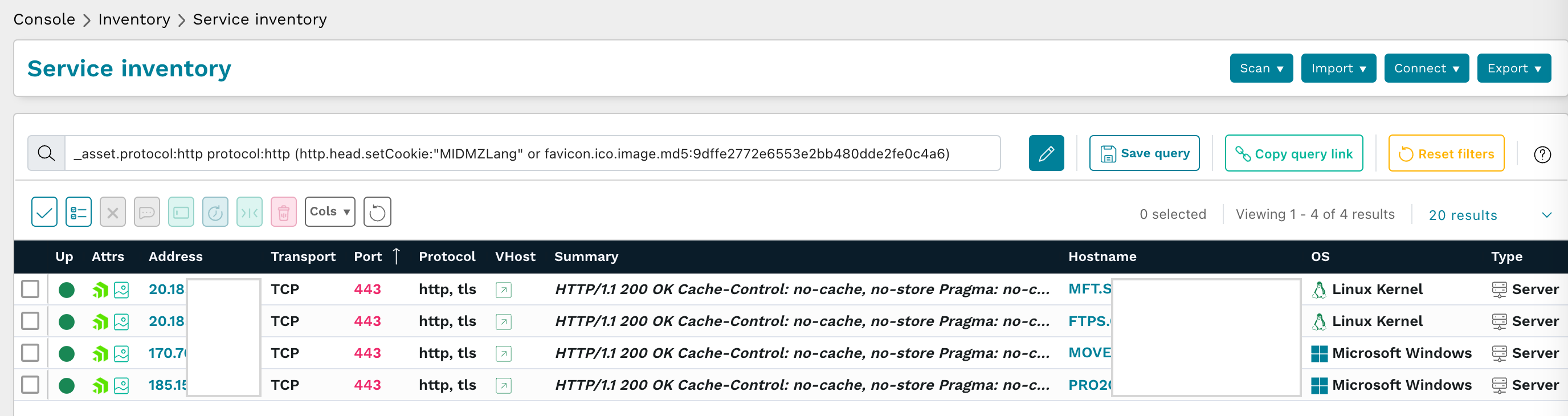Expand the Cols column selector
The height and width of the screenshot is (416, 1568).
coord(329,212)
